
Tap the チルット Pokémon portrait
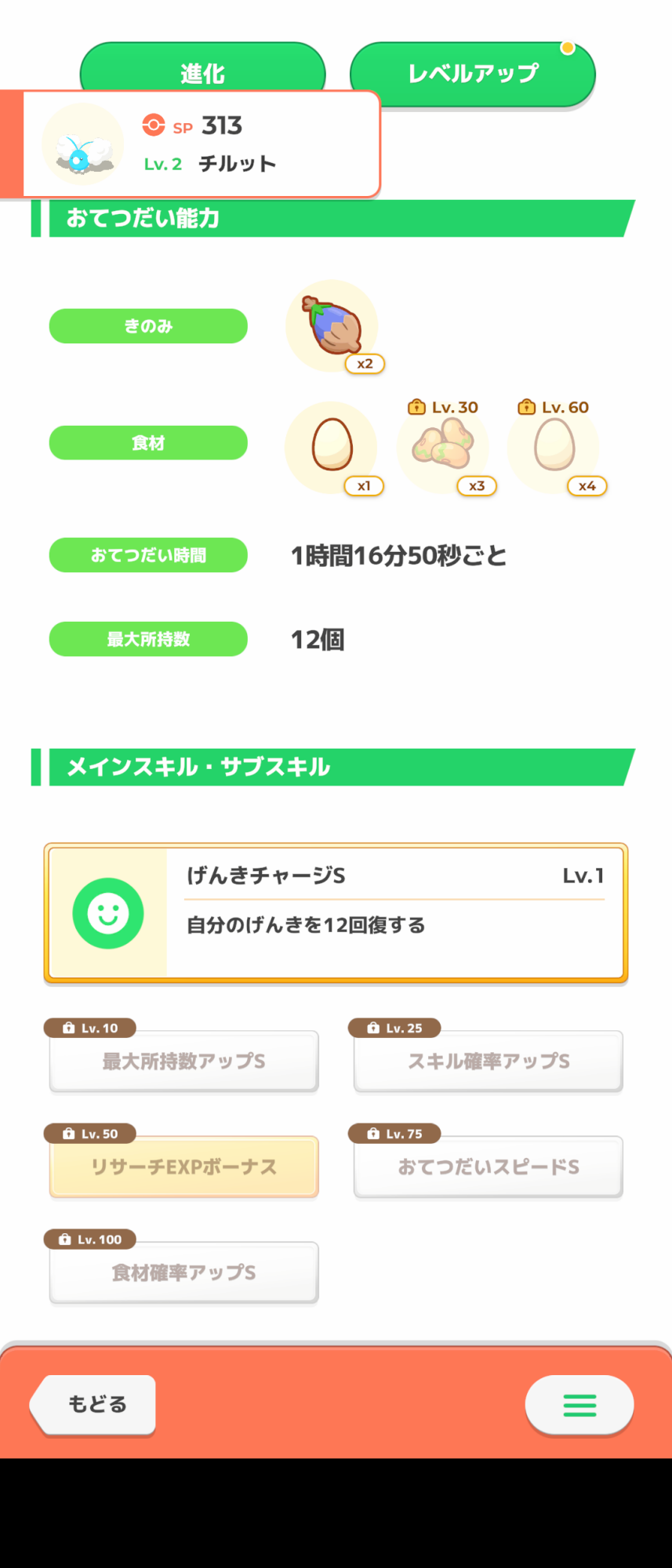coord(82,145)
